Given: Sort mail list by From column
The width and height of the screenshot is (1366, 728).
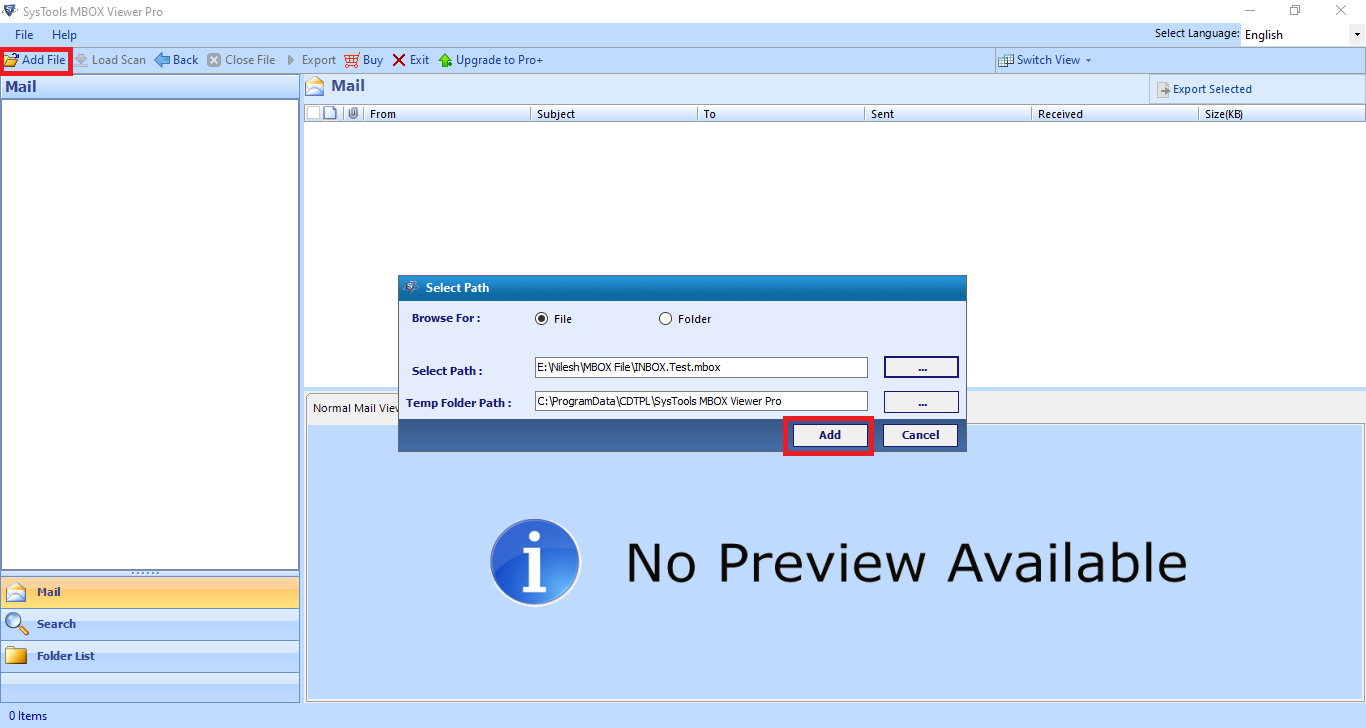Looking at the screenshot, I should 447,114.
